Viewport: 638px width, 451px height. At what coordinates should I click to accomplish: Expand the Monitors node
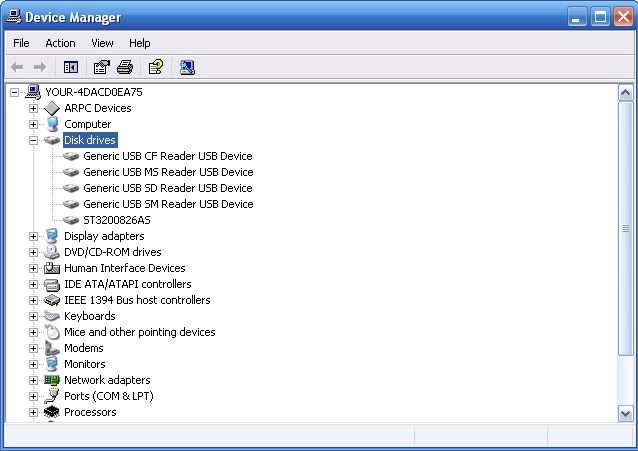tap(33, 364)
